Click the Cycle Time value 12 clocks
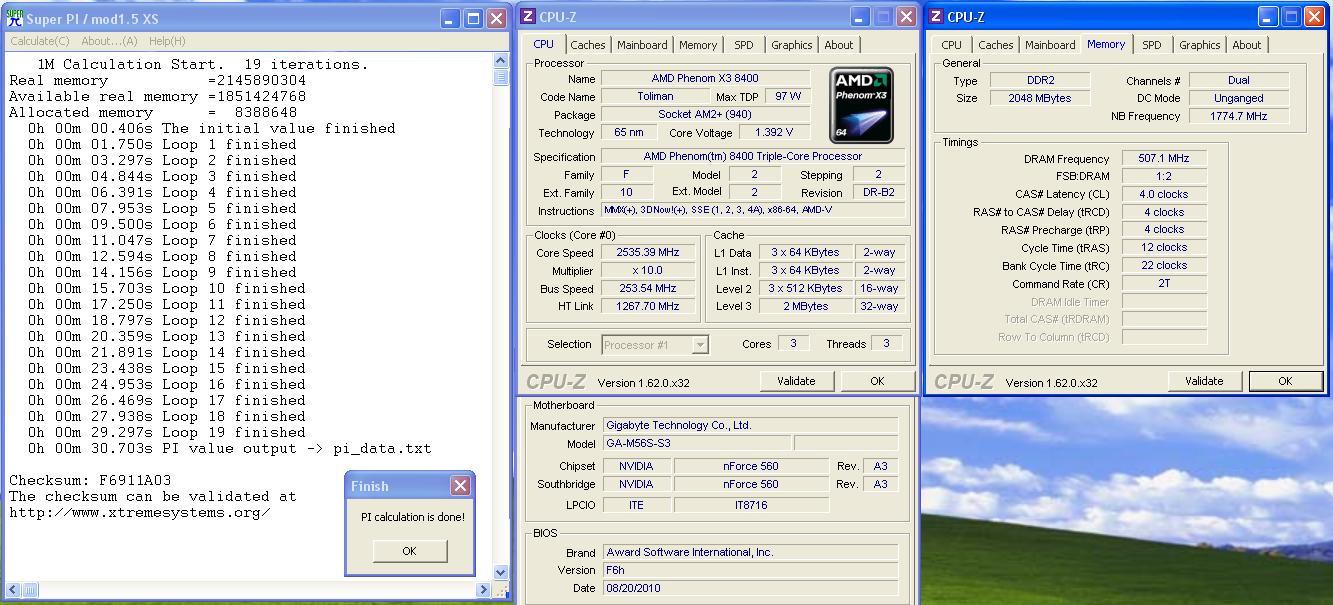This screenshot has height=605, width=1333. pos(1164,248)
